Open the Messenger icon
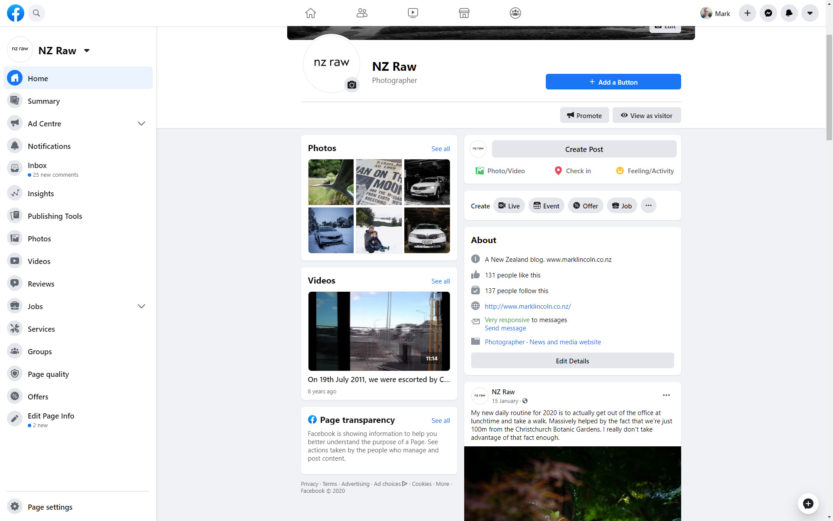 point(768,13)
